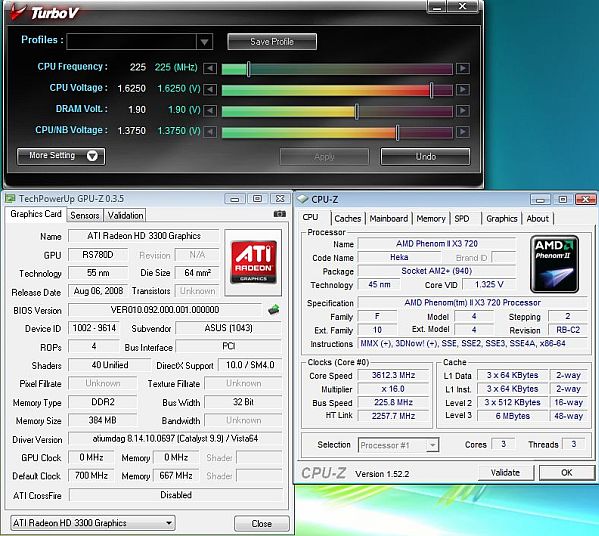Viewport: 599px width, 536px height.
Task: Open the Memory tab in CPU-Z
Action: click(x=431, y=219)
